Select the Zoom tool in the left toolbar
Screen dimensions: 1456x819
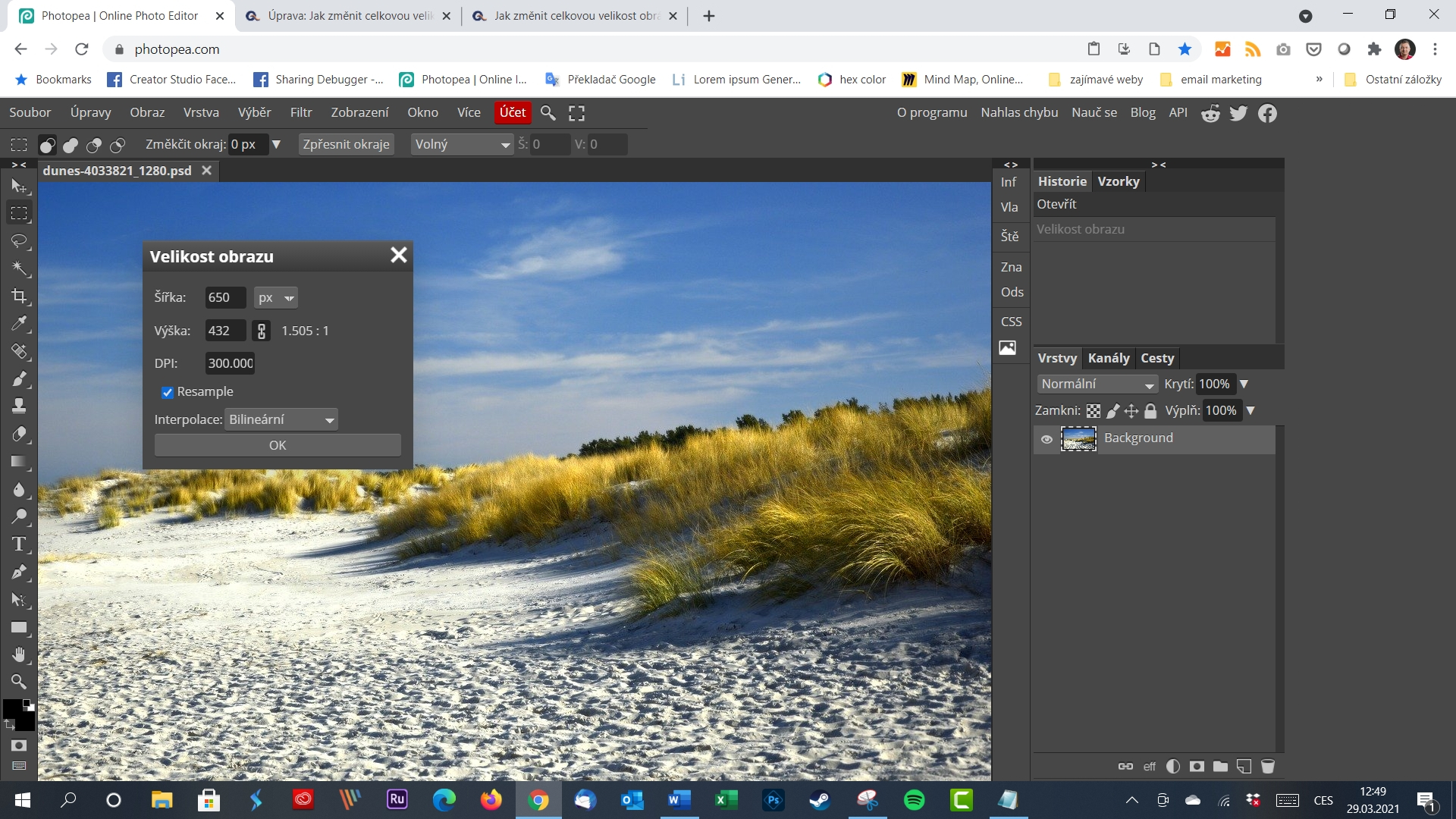tap(19, 681)
